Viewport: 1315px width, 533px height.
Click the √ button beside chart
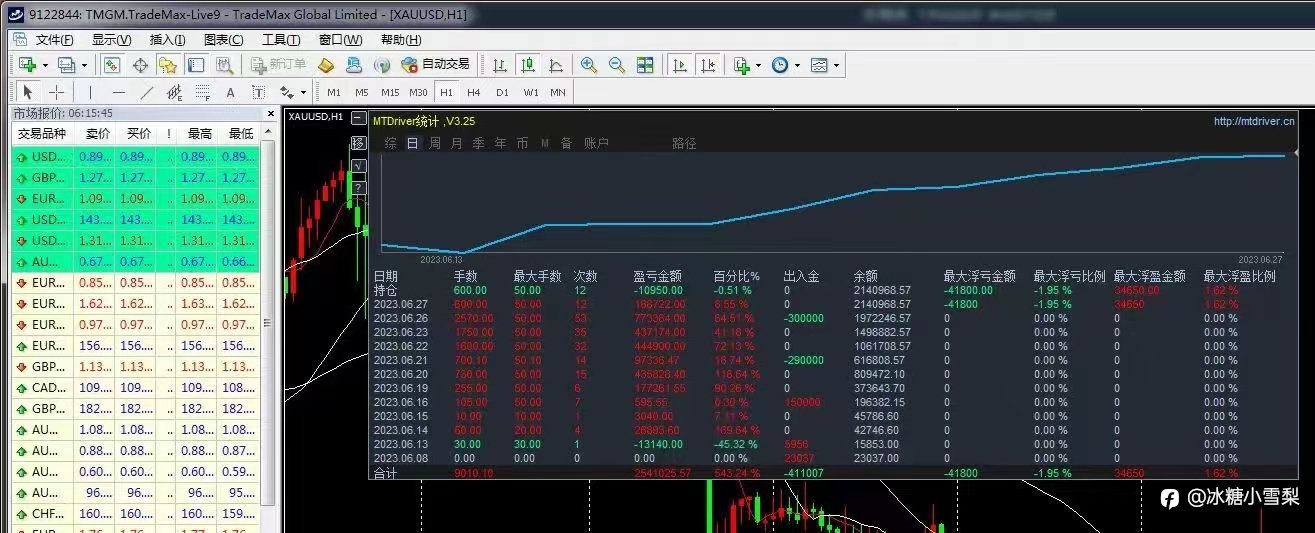click(359, 166)
